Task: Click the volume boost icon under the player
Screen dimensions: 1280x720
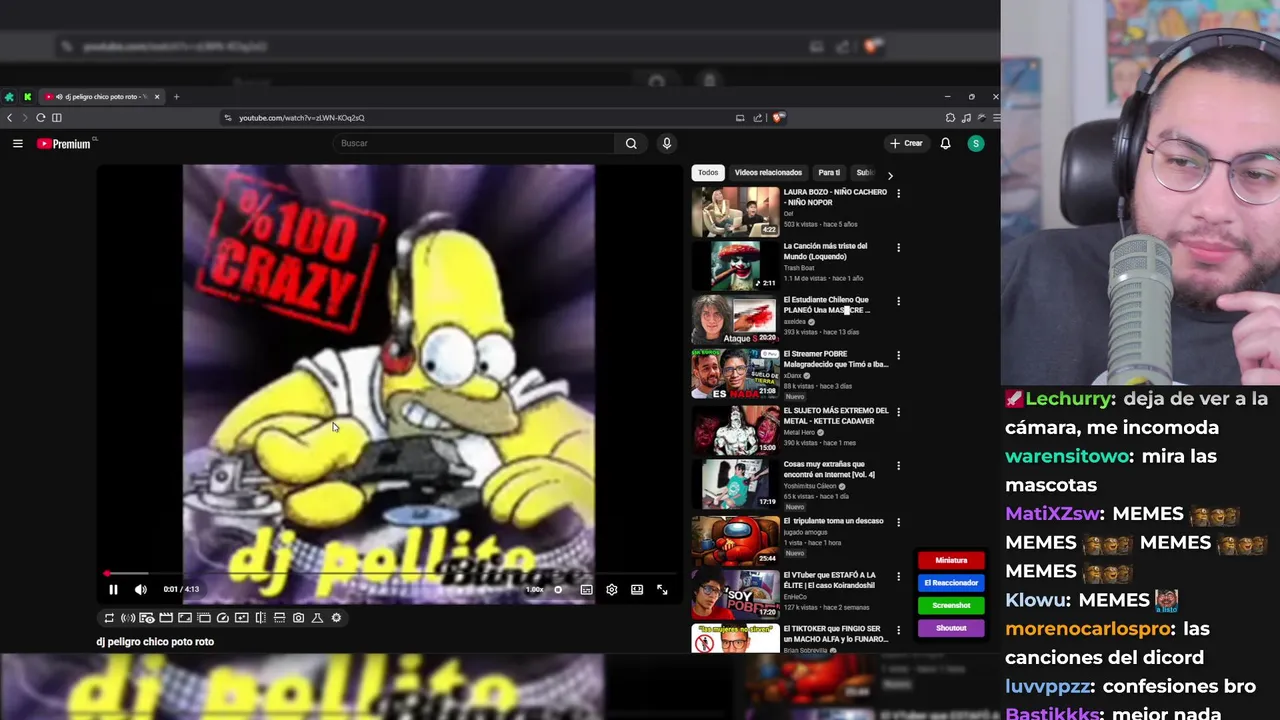Action: [x=128, y=618]
